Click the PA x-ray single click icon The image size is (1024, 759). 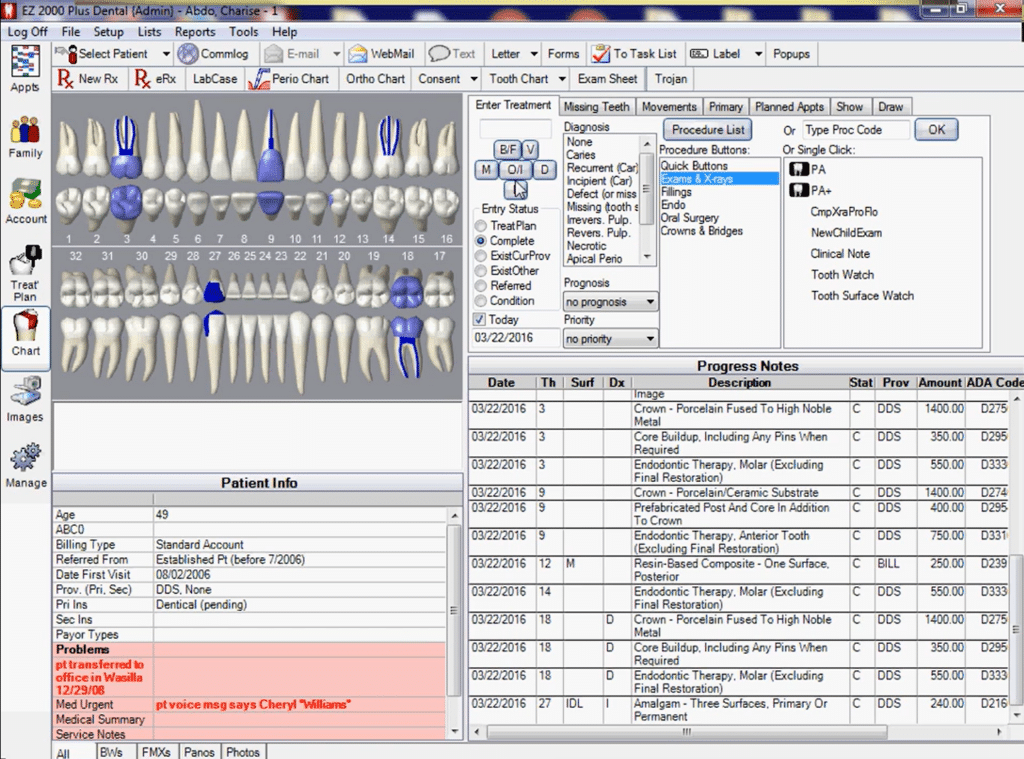(x=799, y=169)
